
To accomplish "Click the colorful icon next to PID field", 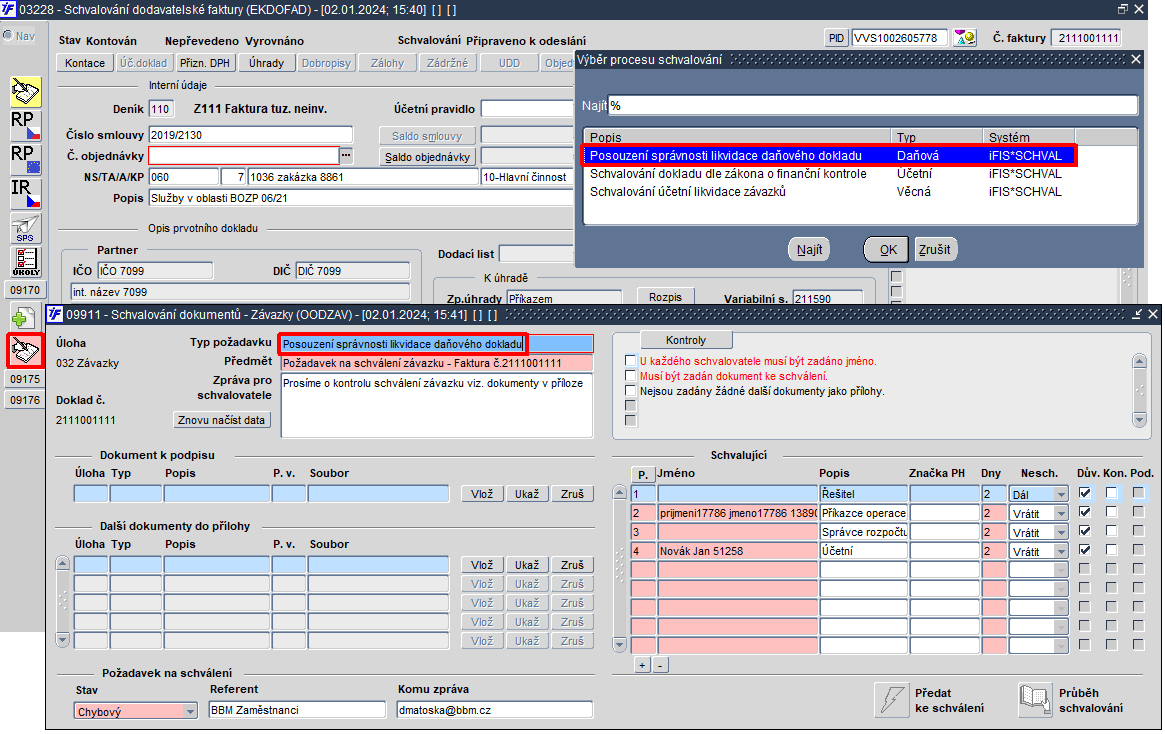I will point(964,38).
